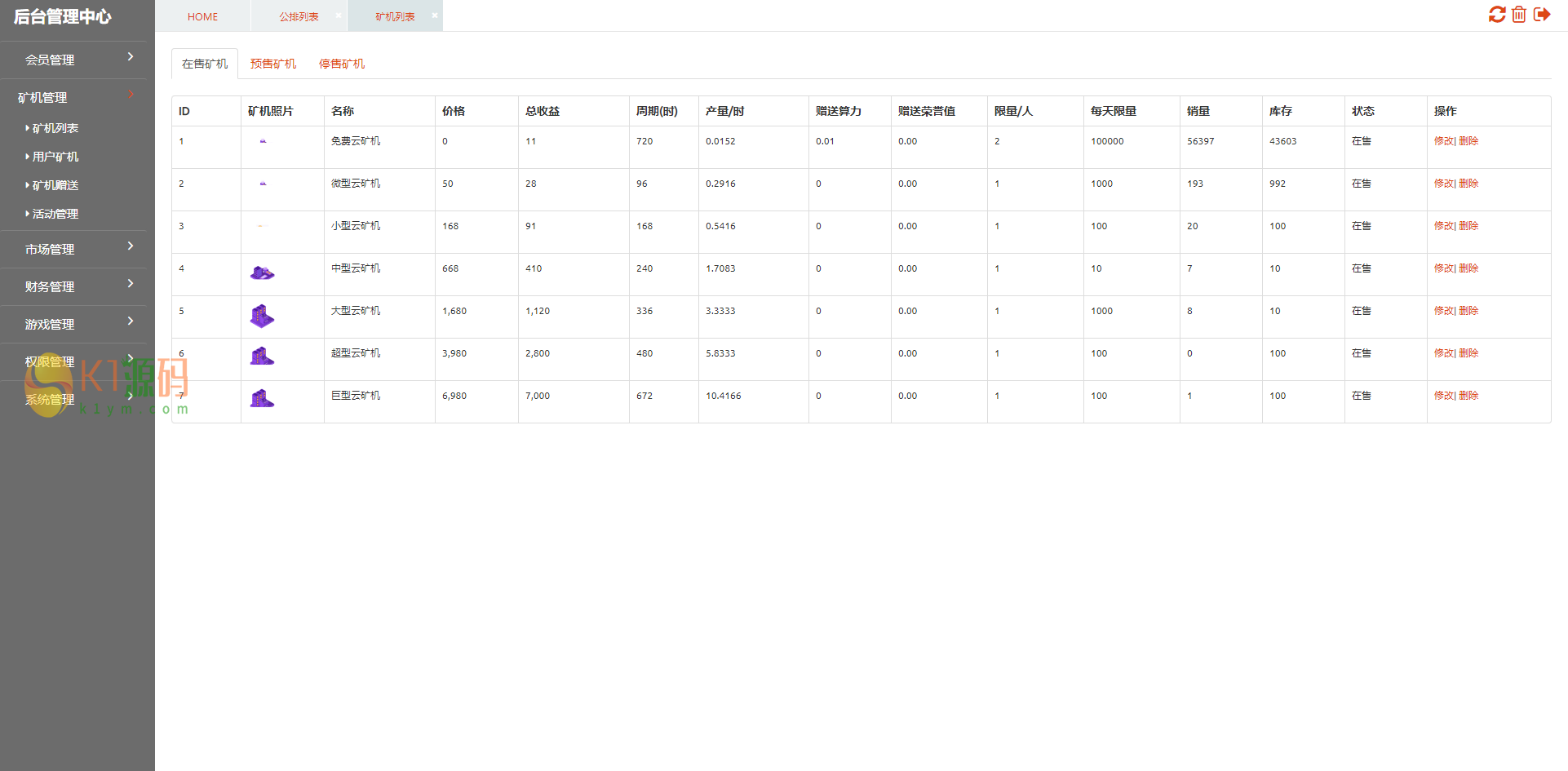The image size is (1568, 771).
Task: Click the stock value 43603
Action: click(x=1282, y=141)
